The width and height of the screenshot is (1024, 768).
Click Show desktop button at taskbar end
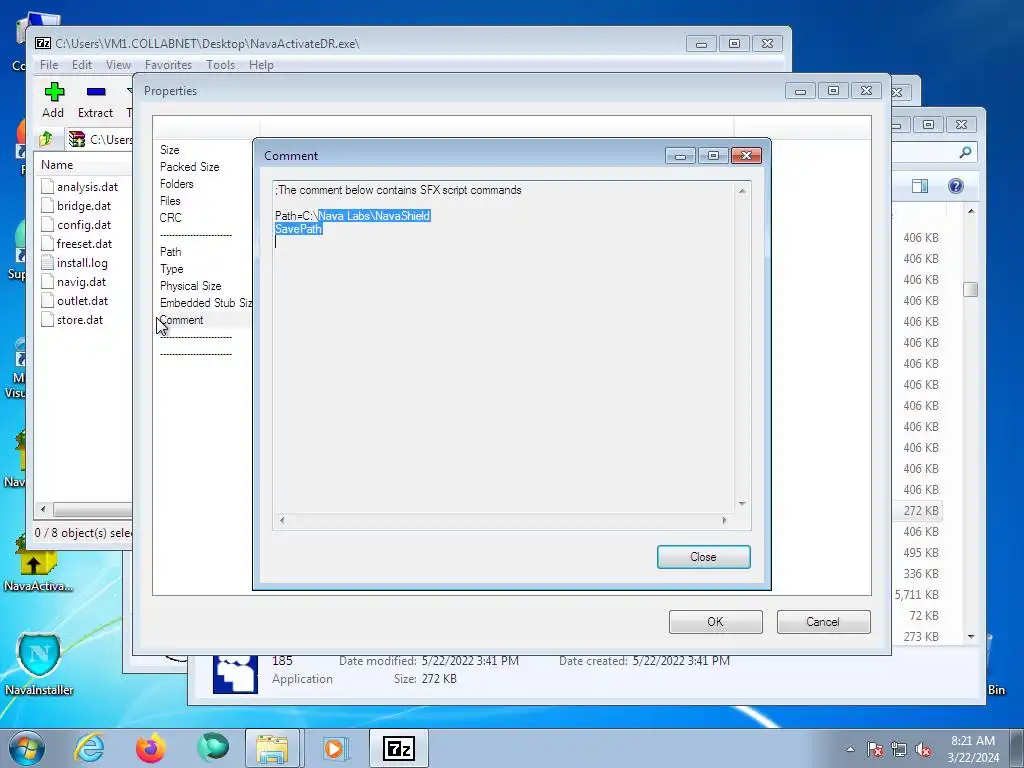pyautogui.click(x=1017, y=748)
